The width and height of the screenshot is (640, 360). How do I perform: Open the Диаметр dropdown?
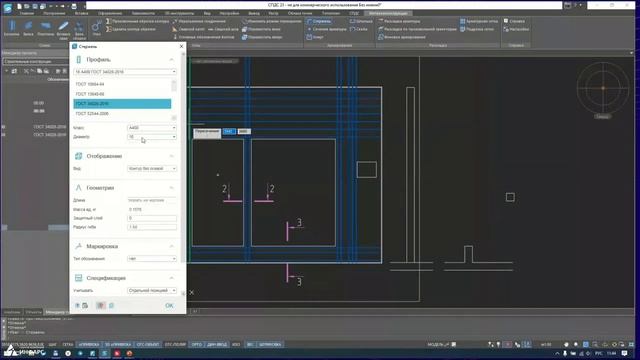(152, 137)
